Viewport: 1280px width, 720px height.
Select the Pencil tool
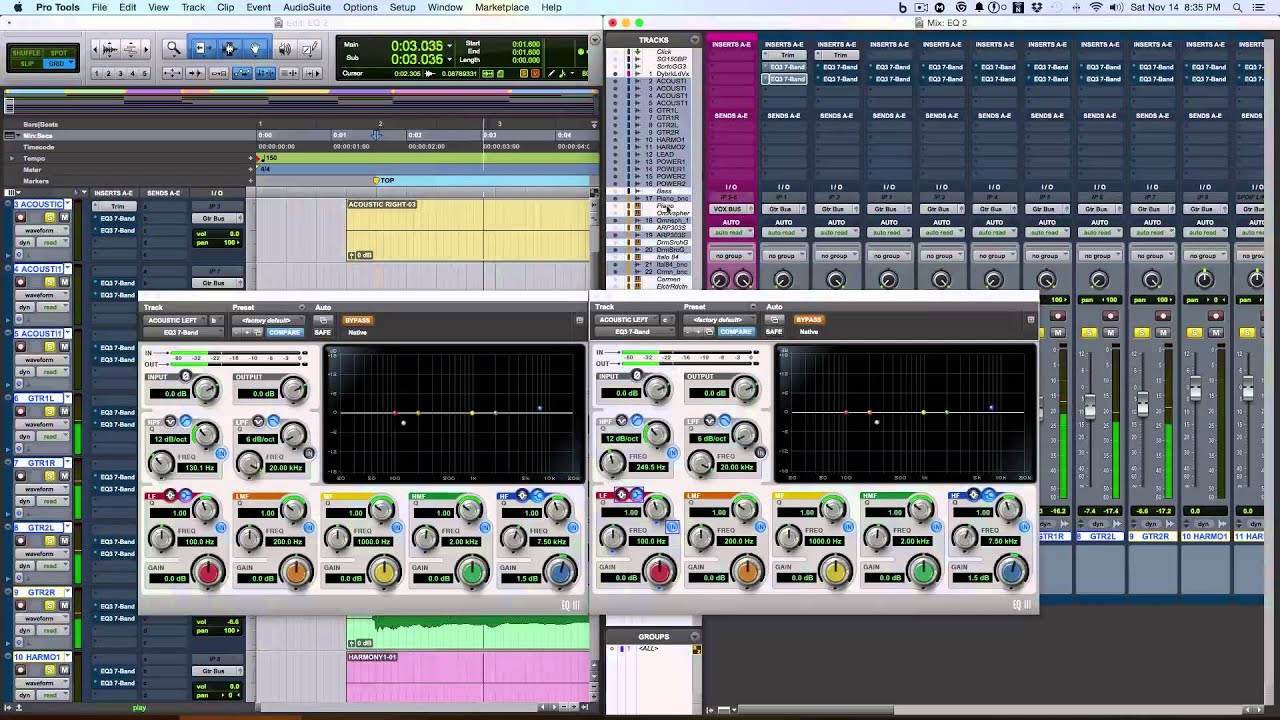point(310,48)
